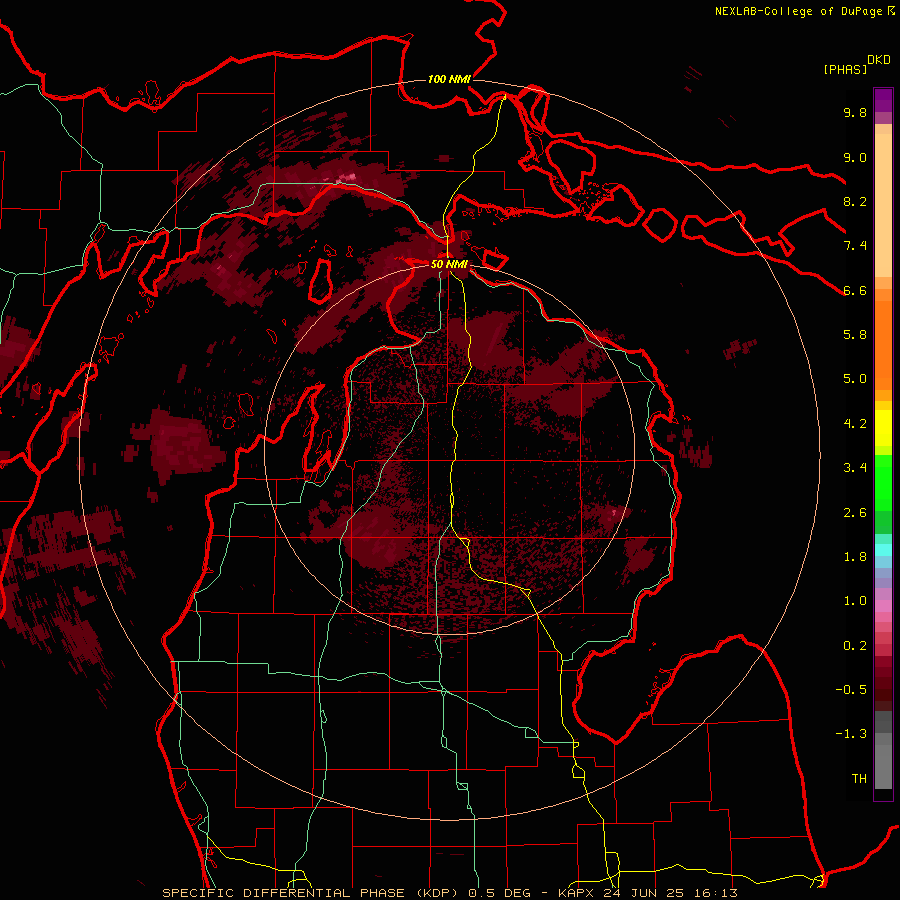Click the yellow color band on the scale
Image resolution: width=900 pixels, height=900 pixels.
[883, 428]
